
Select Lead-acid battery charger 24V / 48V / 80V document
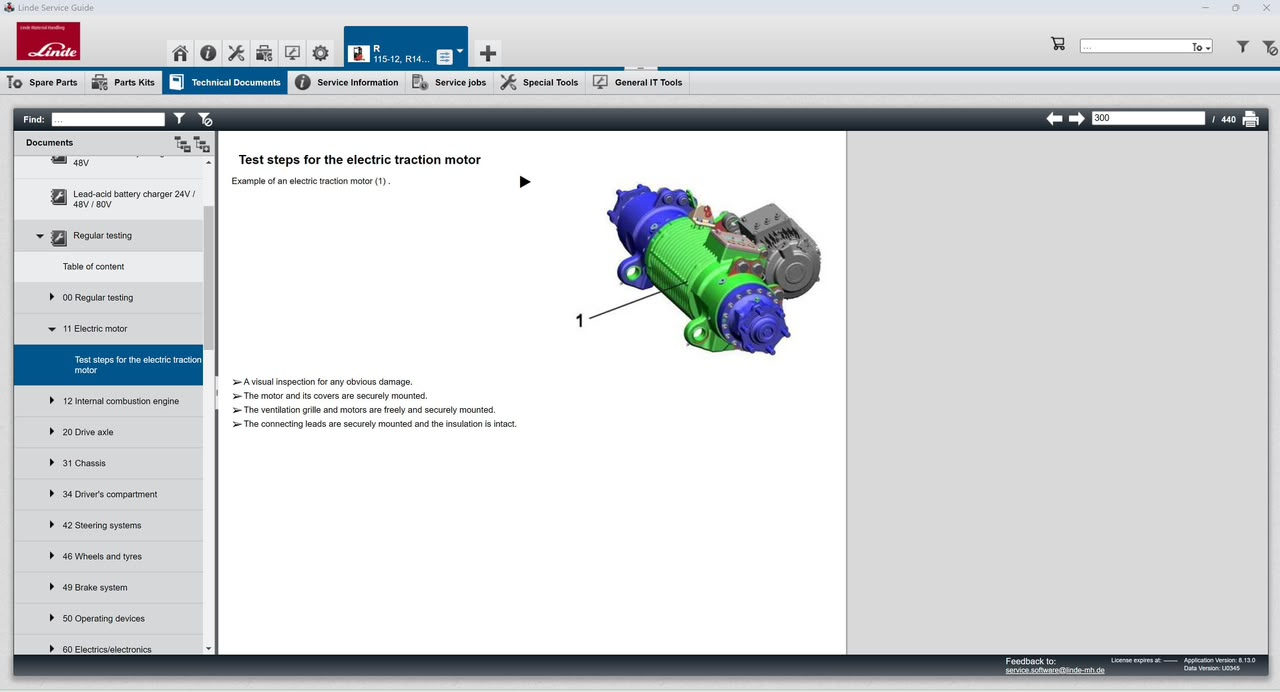pyautogui.click(x=108, y=199)
